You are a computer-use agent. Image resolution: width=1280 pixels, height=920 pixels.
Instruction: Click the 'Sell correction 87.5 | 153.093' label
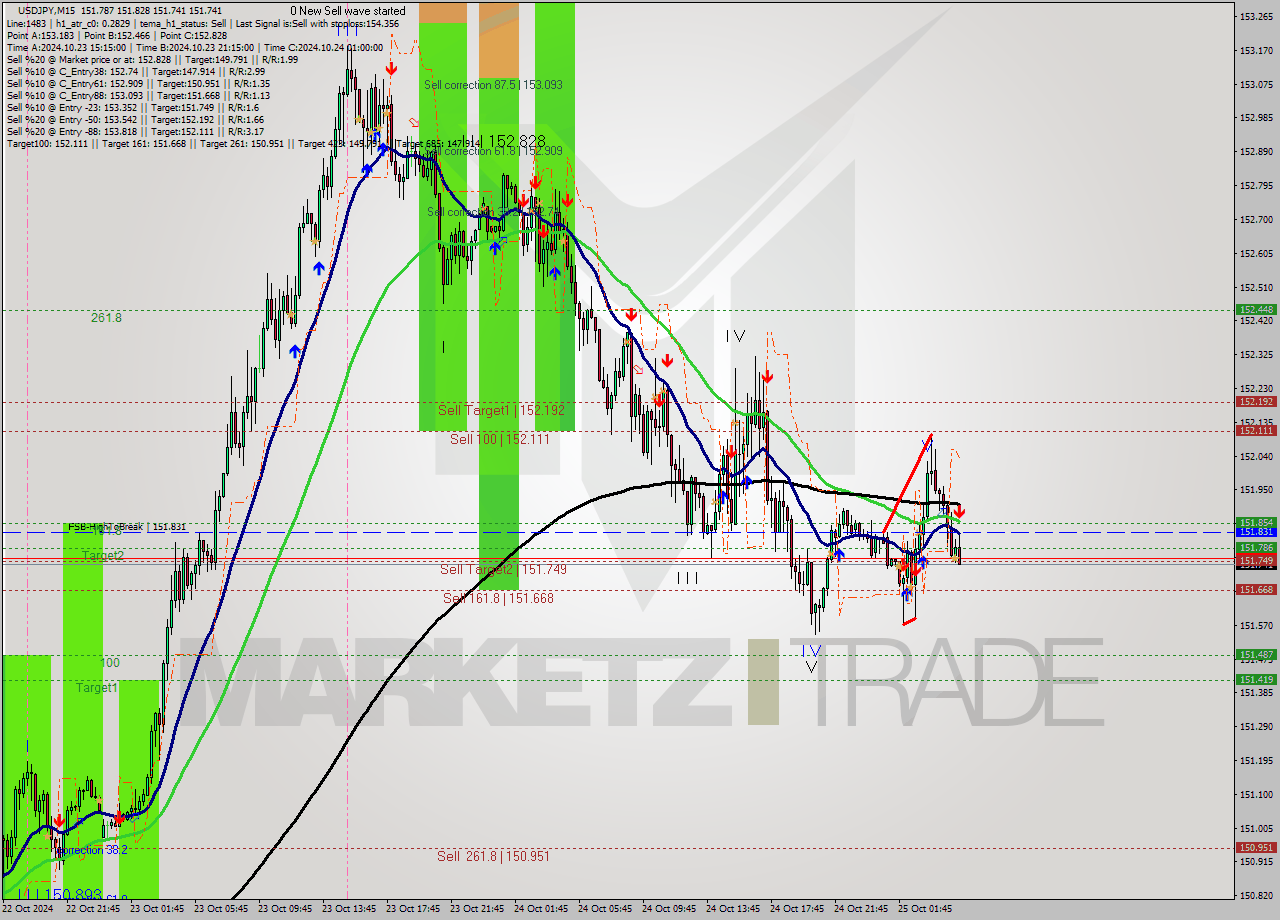point(493,85)
